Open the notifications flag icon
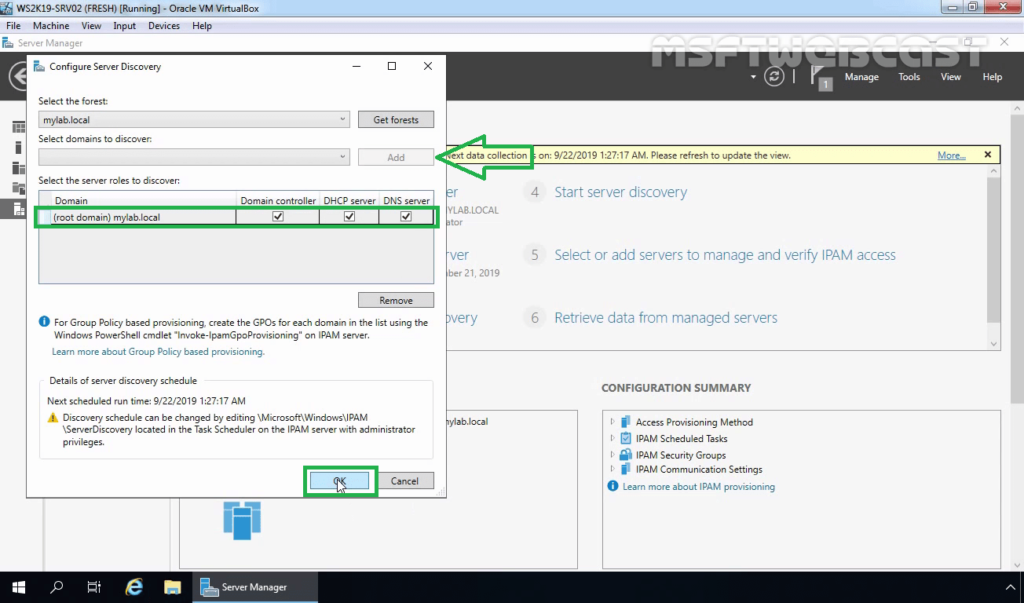The height and width of the screenshot is (603, 1024). click(821, 77)
